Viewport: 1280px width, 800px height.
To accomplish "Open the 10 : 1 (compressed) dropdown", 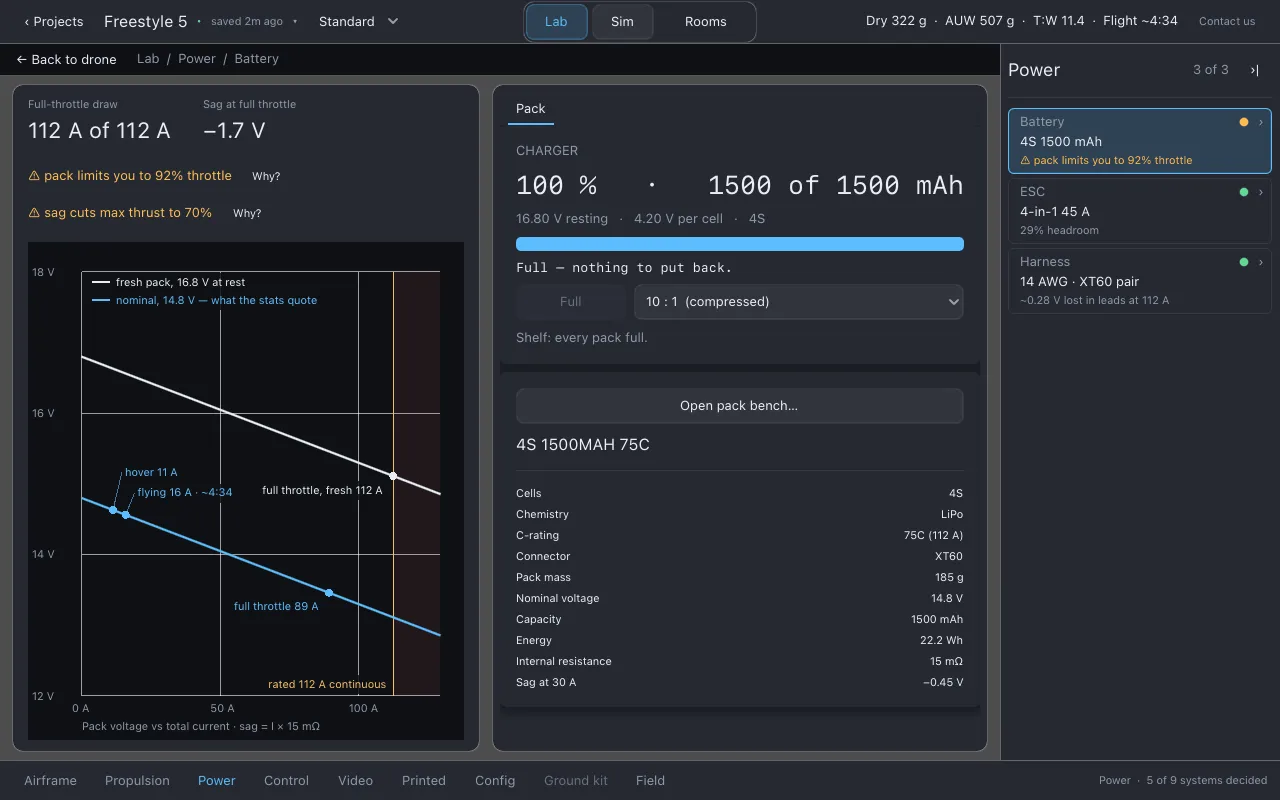I will click(798, 302).
